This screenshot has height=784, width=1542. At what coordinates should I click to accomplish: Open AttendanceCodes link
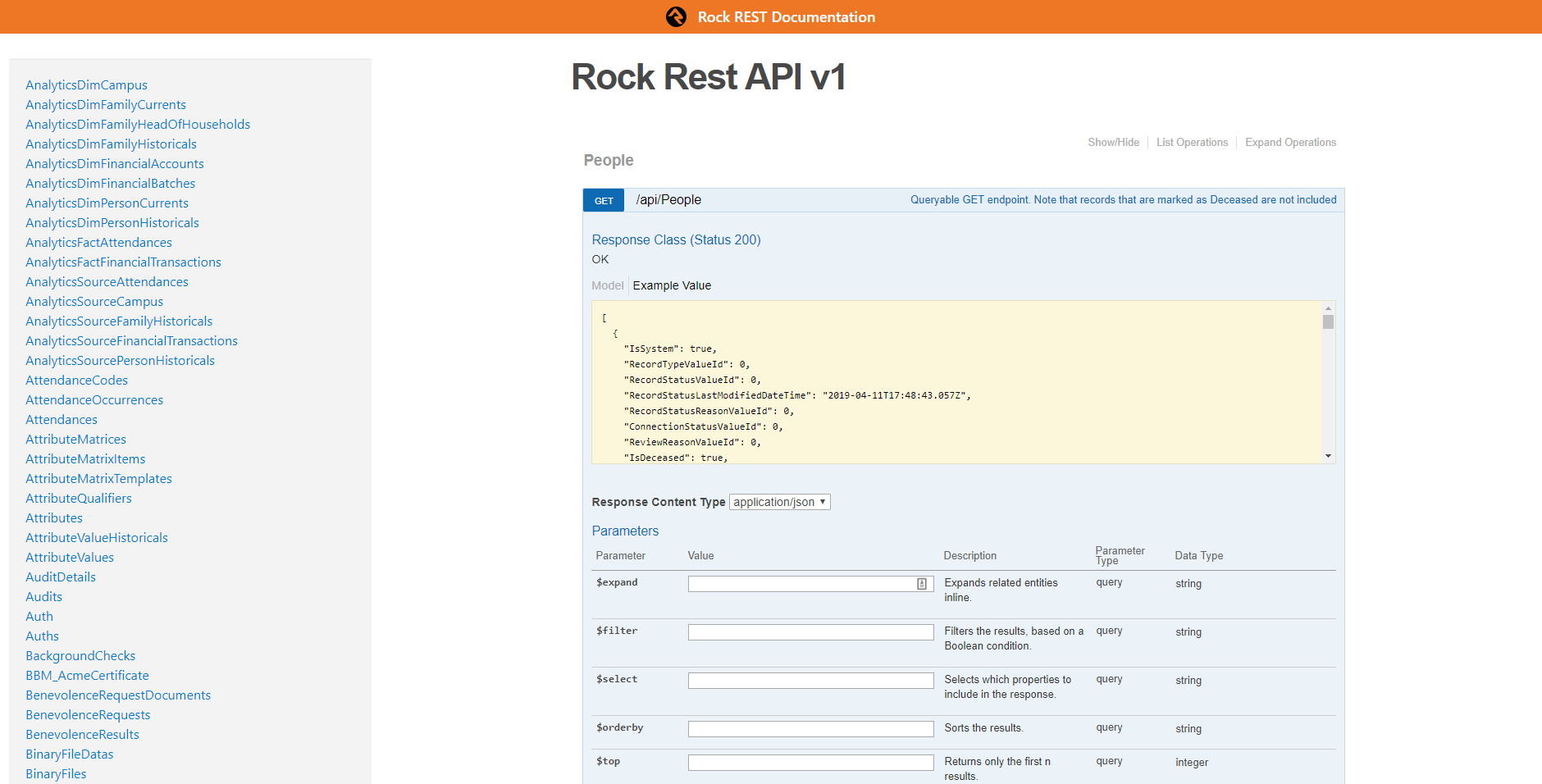point(76,380)
